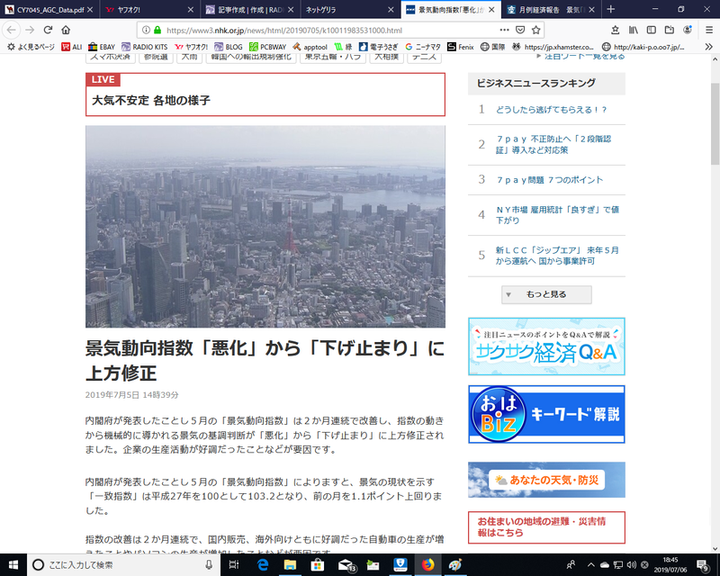Switch to the CY7045_AGC_Data.pdf tab
The image size is (720, 576).
pyautogui.click(x=50, y=9)
